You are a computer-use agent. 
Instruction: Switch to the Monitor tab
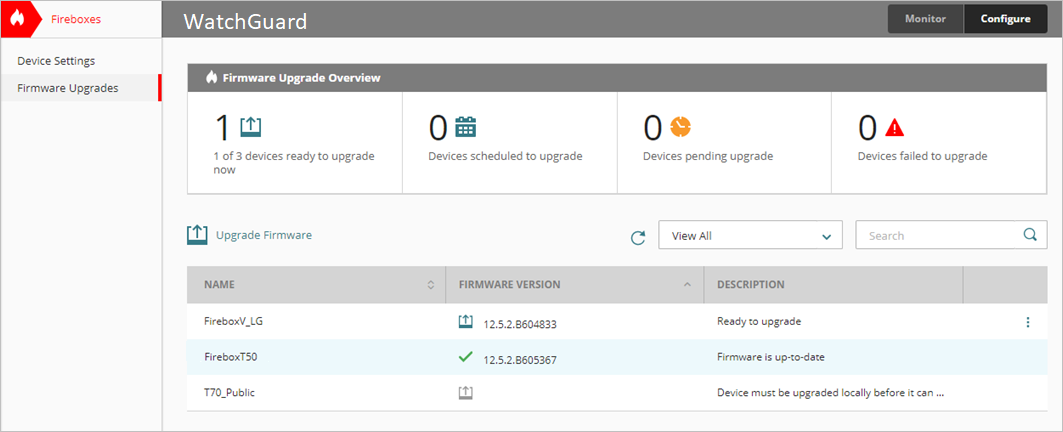(x=925, y=19)
